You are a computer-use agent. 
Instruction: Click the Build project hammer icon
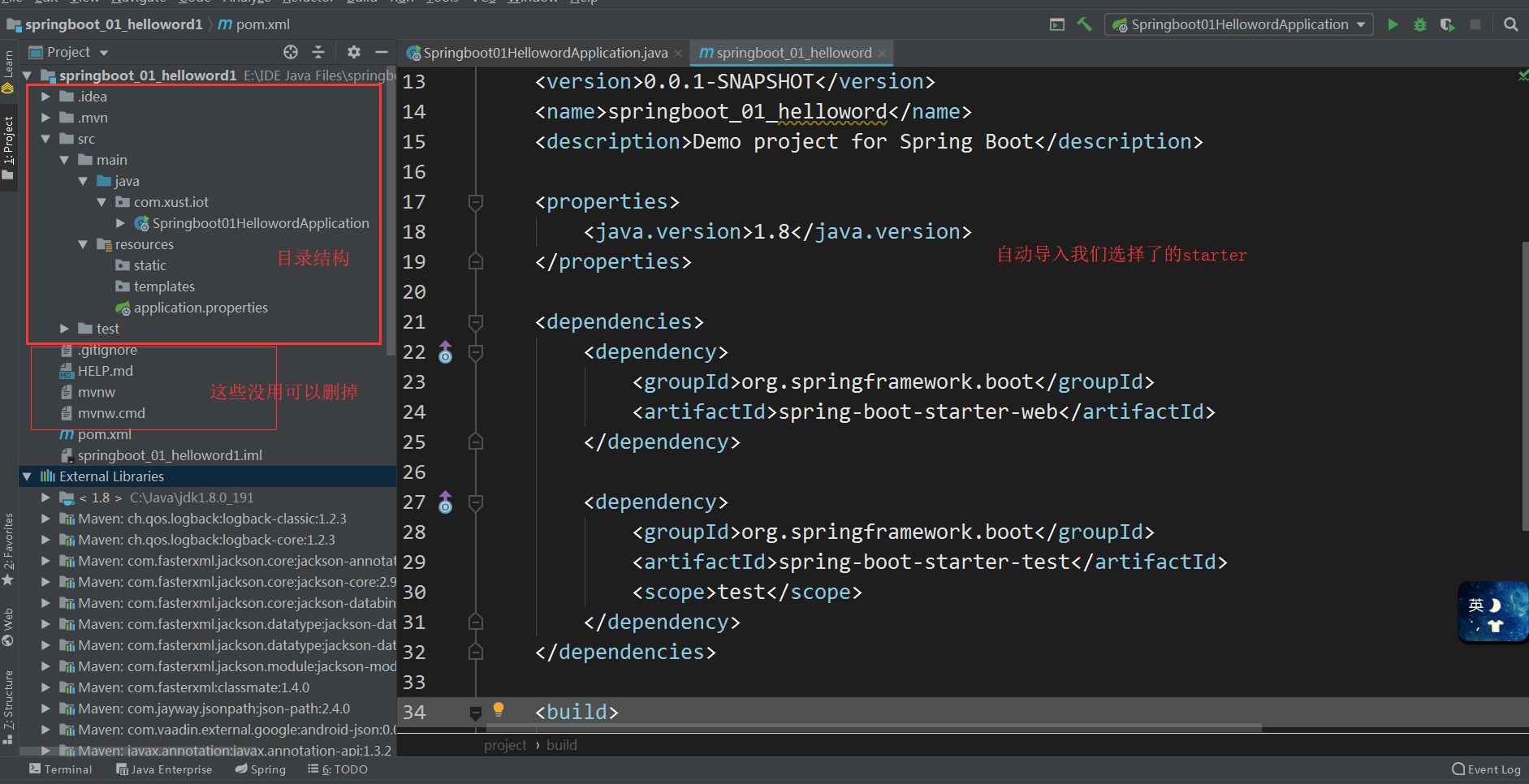click(1084, 24)
